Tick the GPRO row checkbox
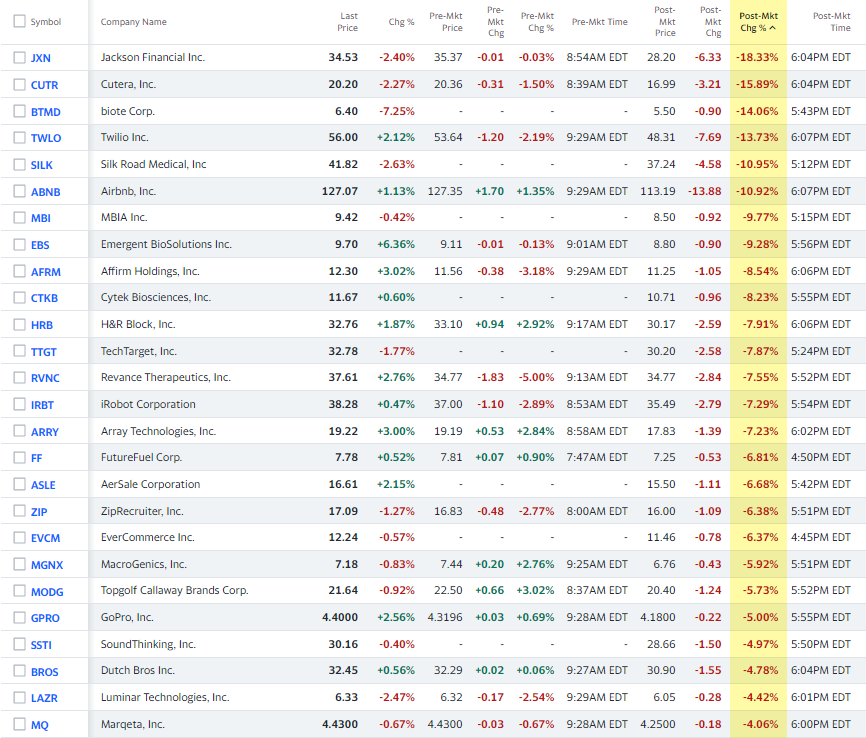Image resolution: width=866 pixels, height=738 pixels. point(19,618)
